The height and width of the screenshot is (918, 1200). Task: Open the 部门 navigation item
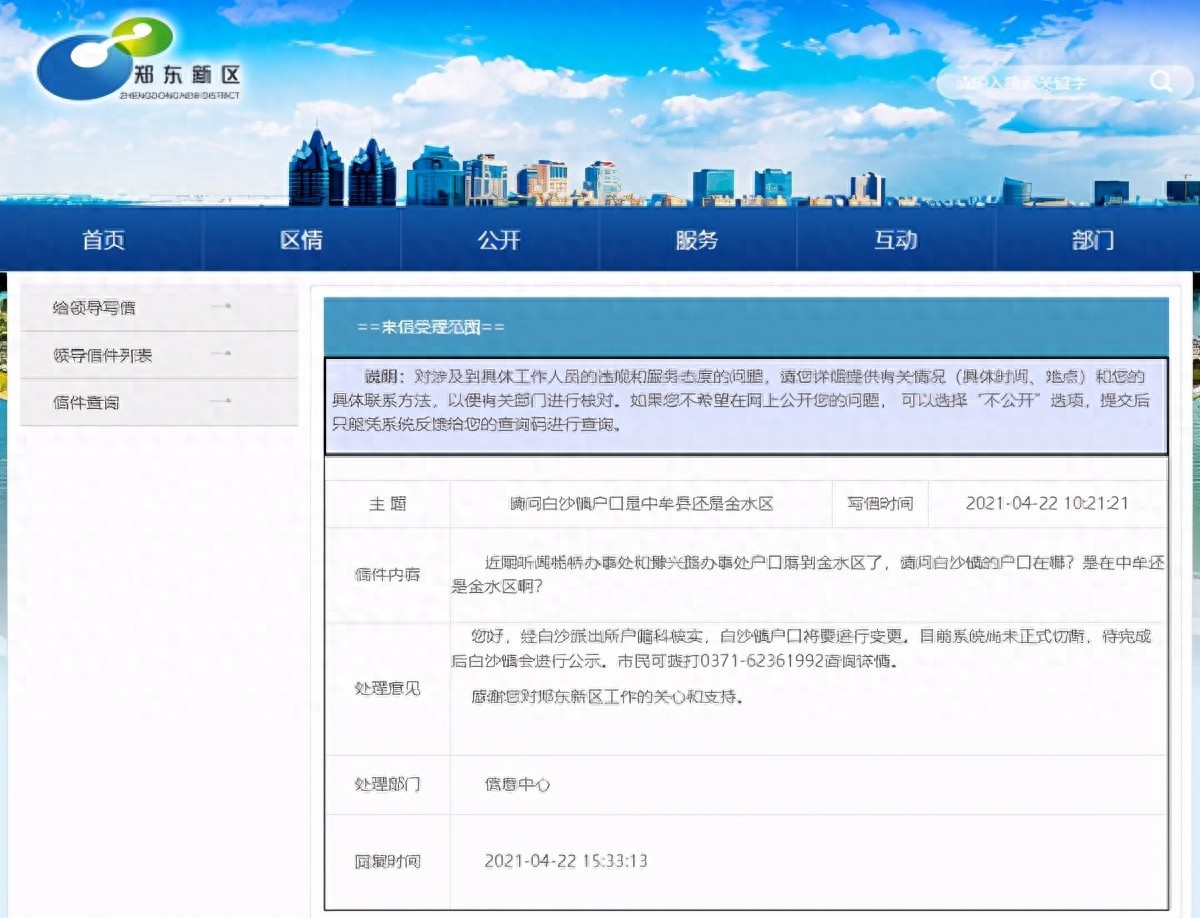[1092, 240]
